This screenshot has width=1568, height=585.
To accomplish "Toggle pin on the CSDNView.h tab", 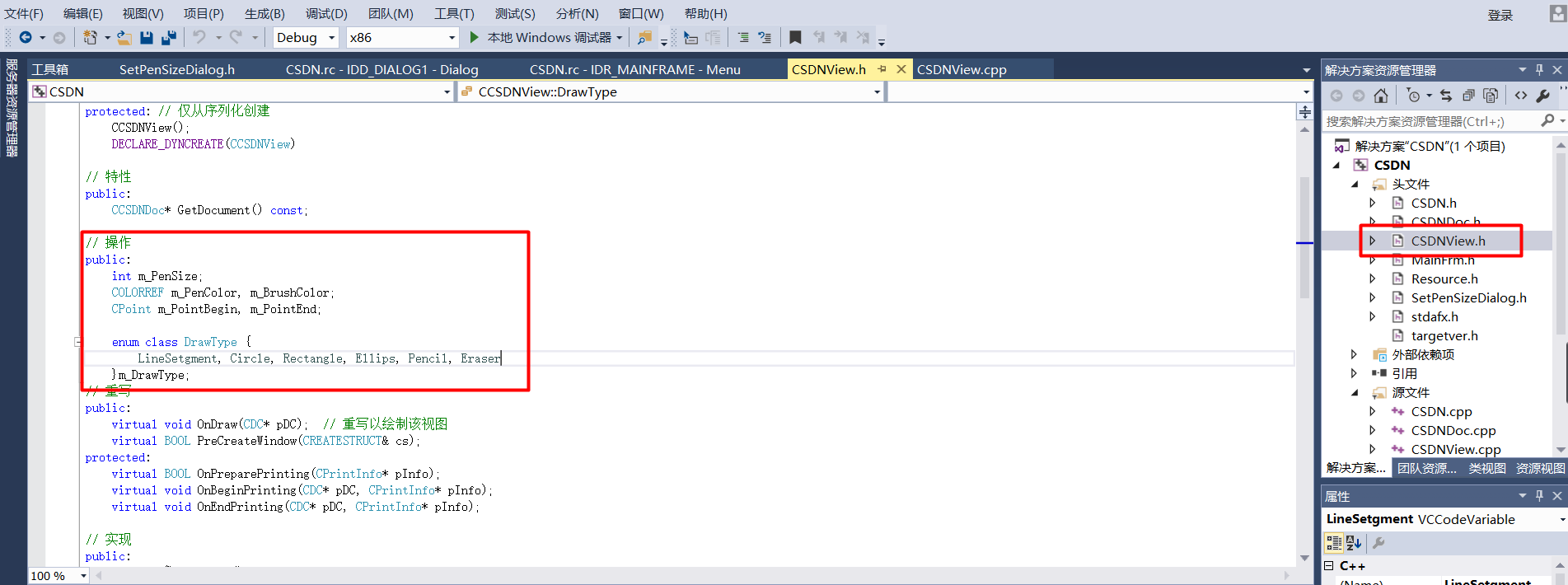I will click(x=882, y=69).
